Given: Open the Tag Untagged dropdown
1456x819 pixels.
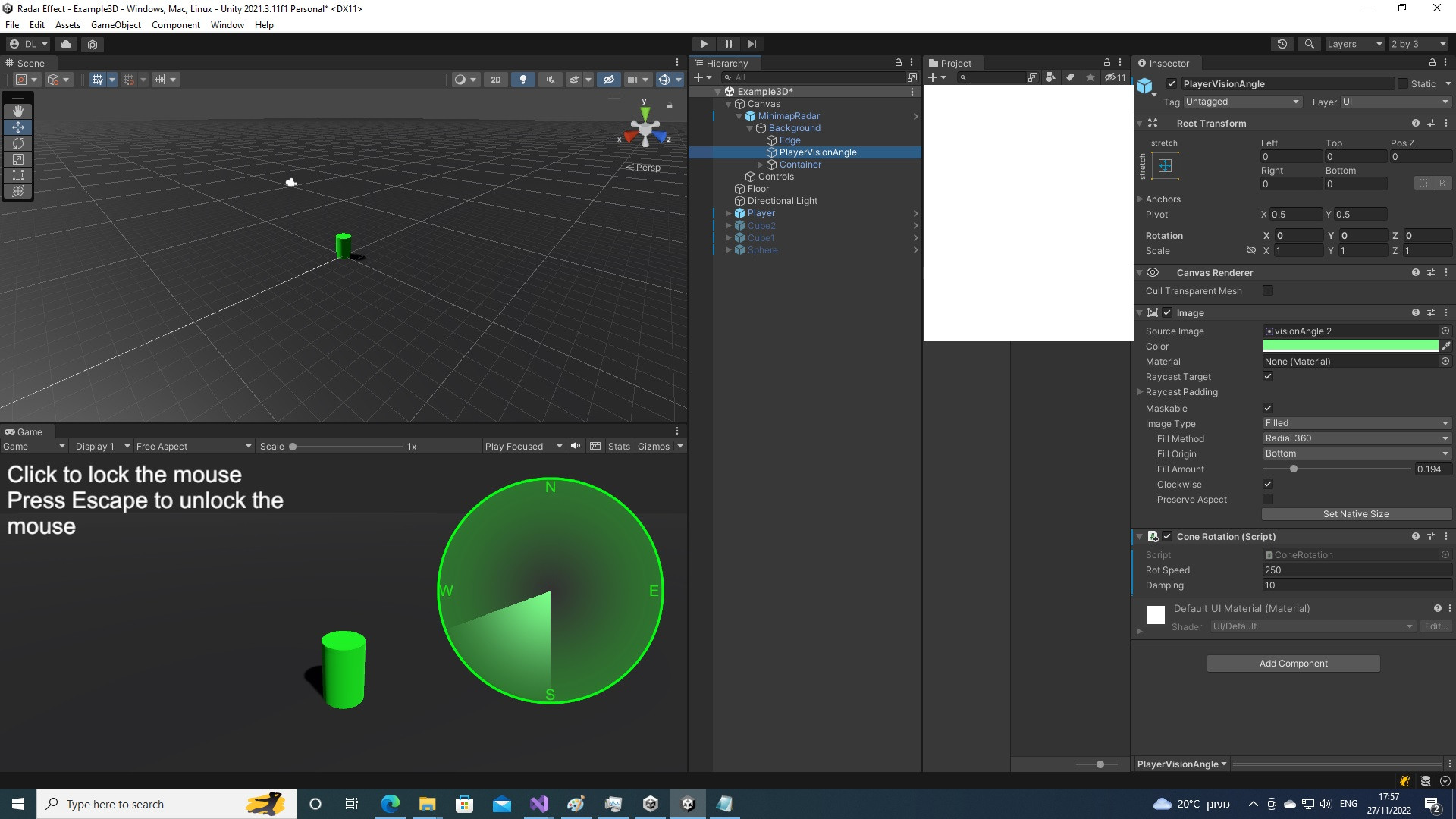Looking at the screenshot, I should point(1242,102).
